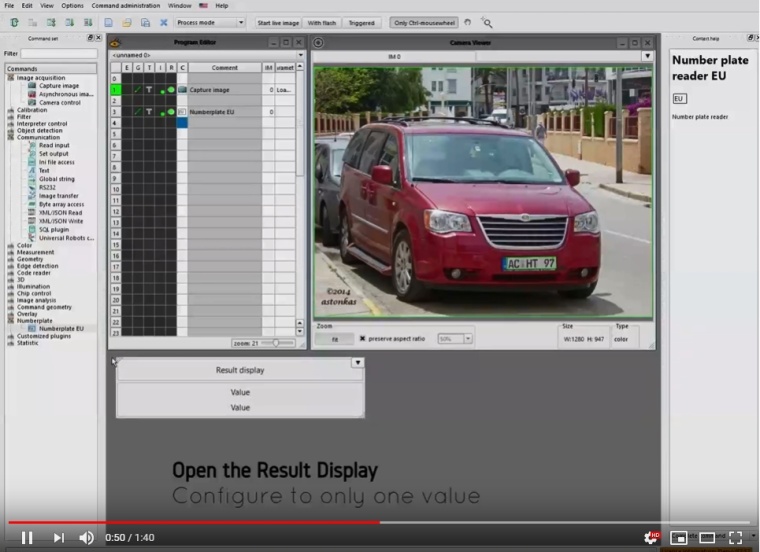Click Start live image button
The image size is (760, 552).
[x=278, y=22]
